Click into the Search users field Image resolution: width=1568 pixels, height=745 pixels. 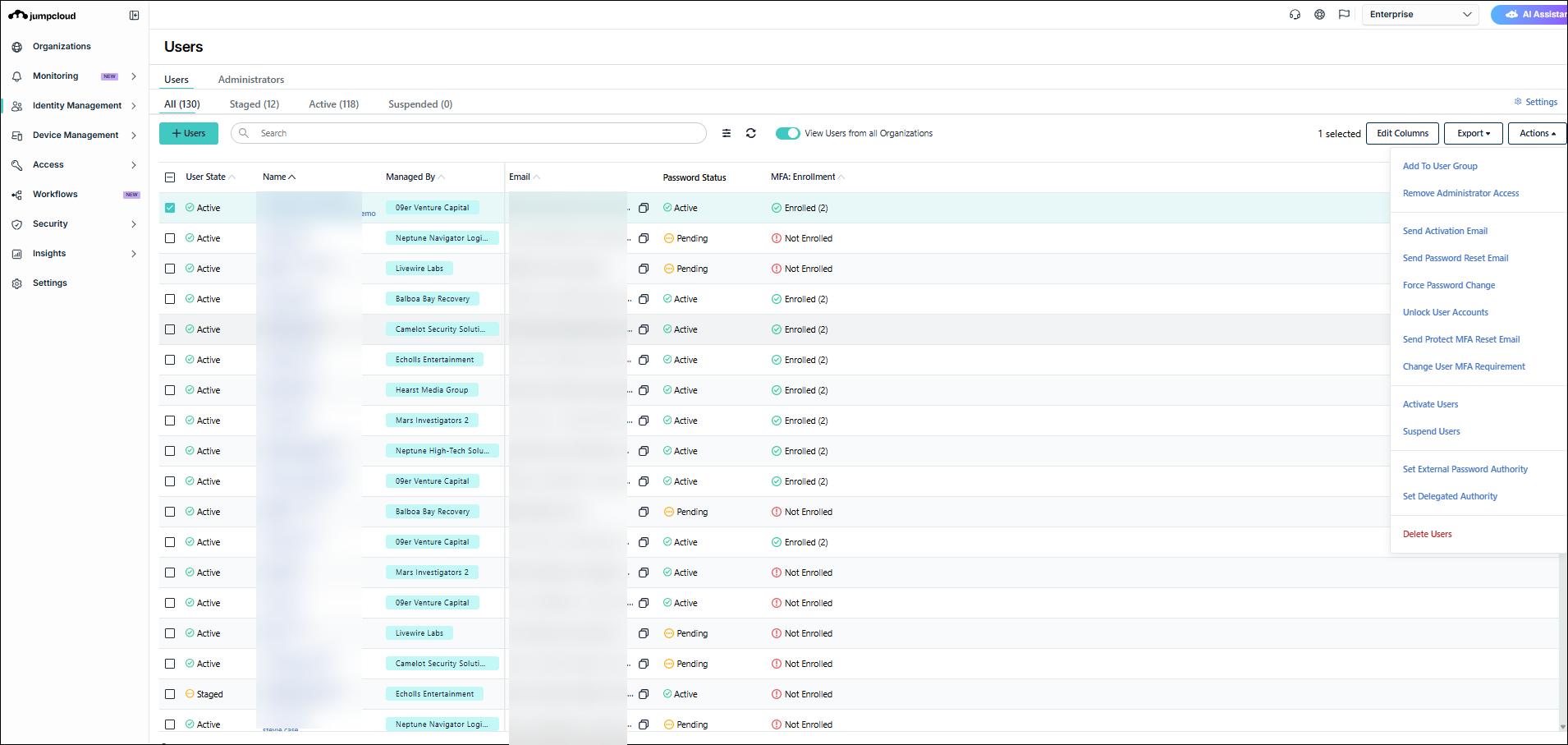469,133
